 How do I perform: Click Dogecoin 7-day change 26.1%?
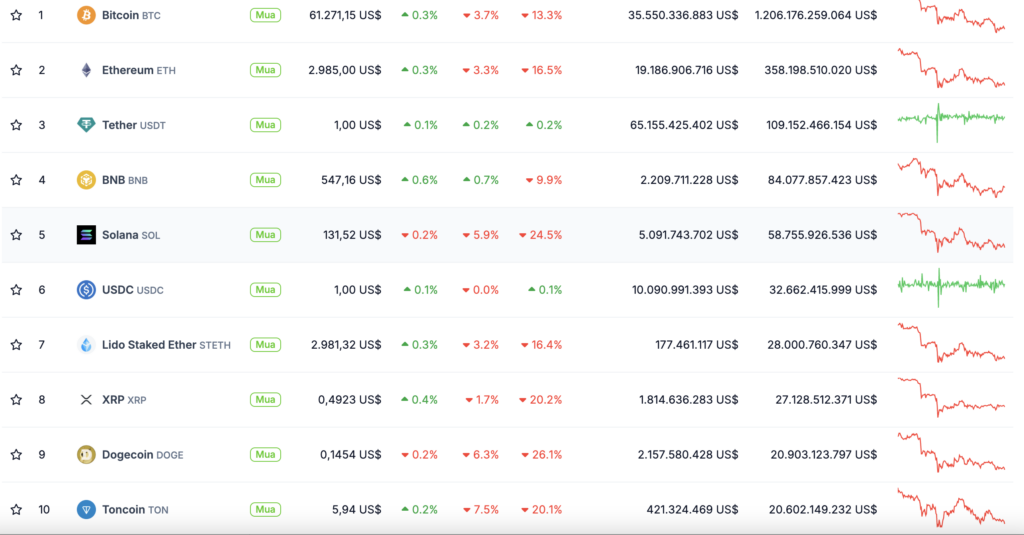pyautogui.click(x=541, y=454)
